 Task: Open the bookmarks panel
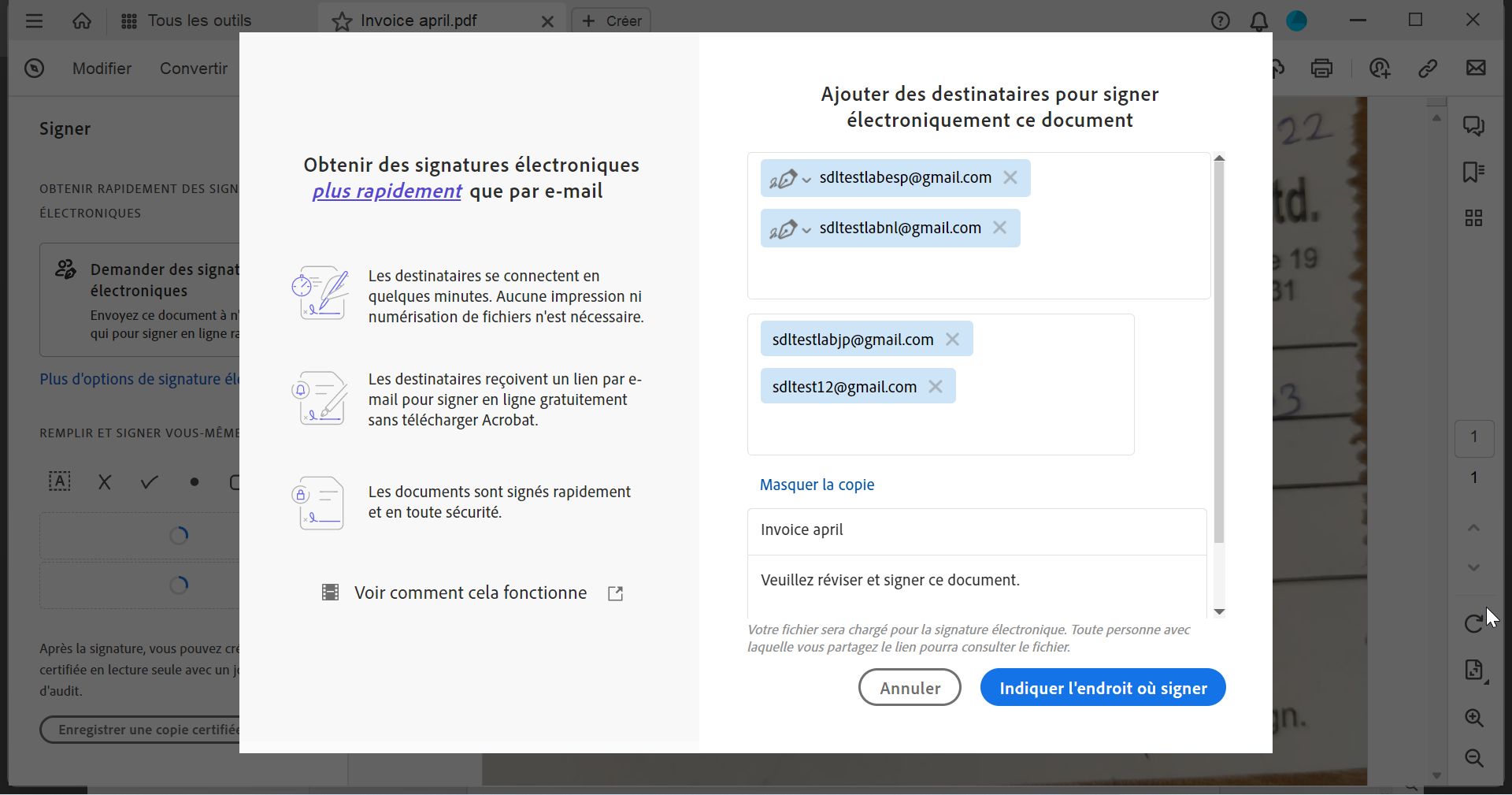point(1474,172)
